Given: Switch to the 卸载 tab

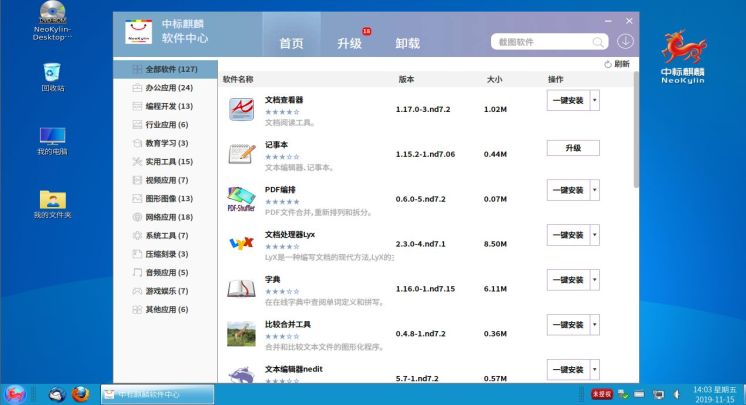Looking at the screenshot, I should [407, 43].
